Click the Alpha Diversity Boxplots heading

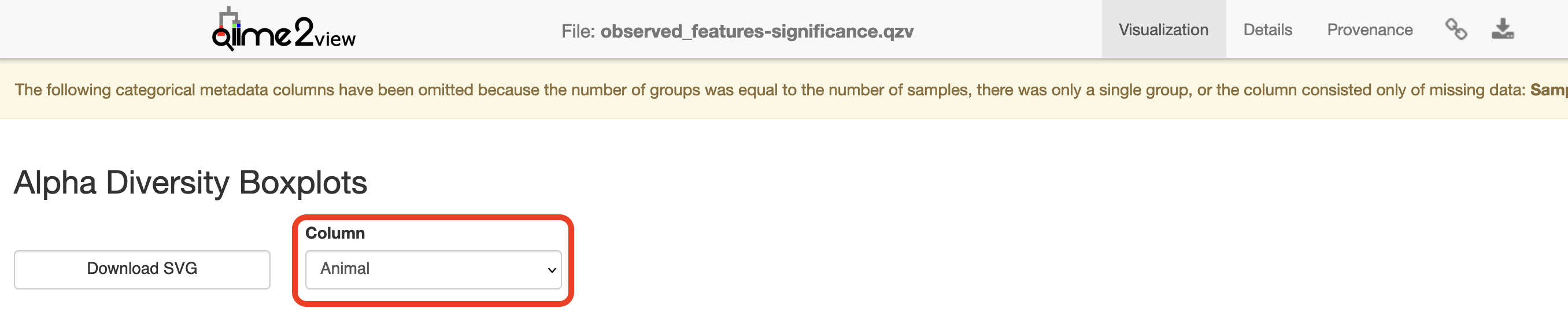tap(191, 183)
